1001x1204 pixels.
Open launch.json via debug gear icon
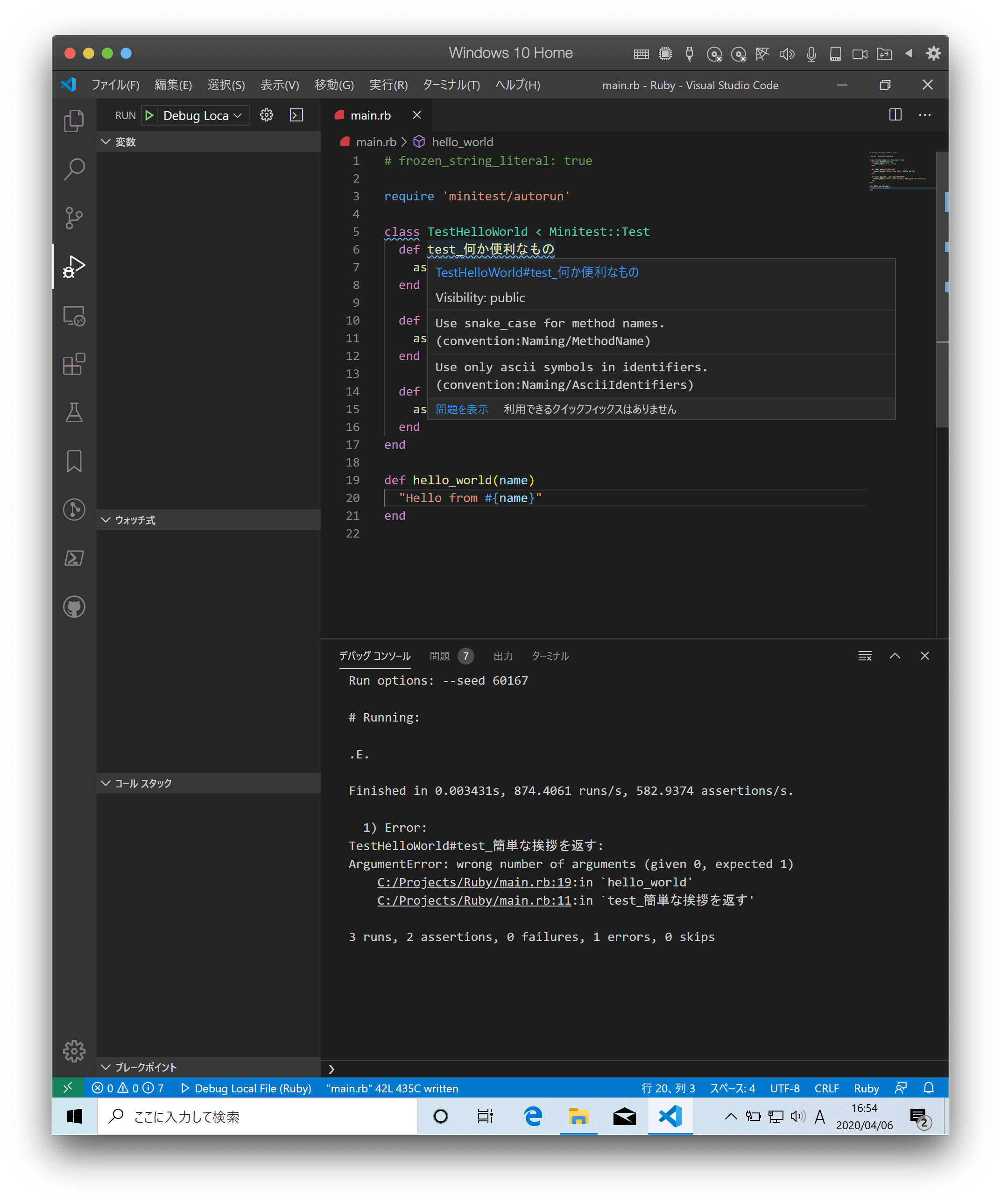(x=266, y=115)
